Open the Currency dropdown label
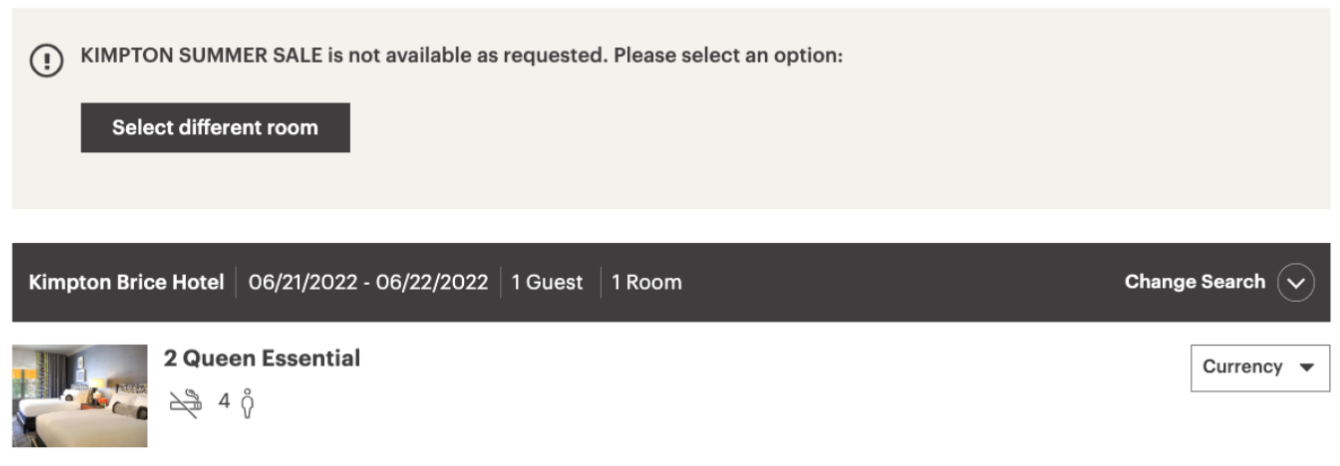Screen dimensions: 1340x466 click(x=1242, y=367)
